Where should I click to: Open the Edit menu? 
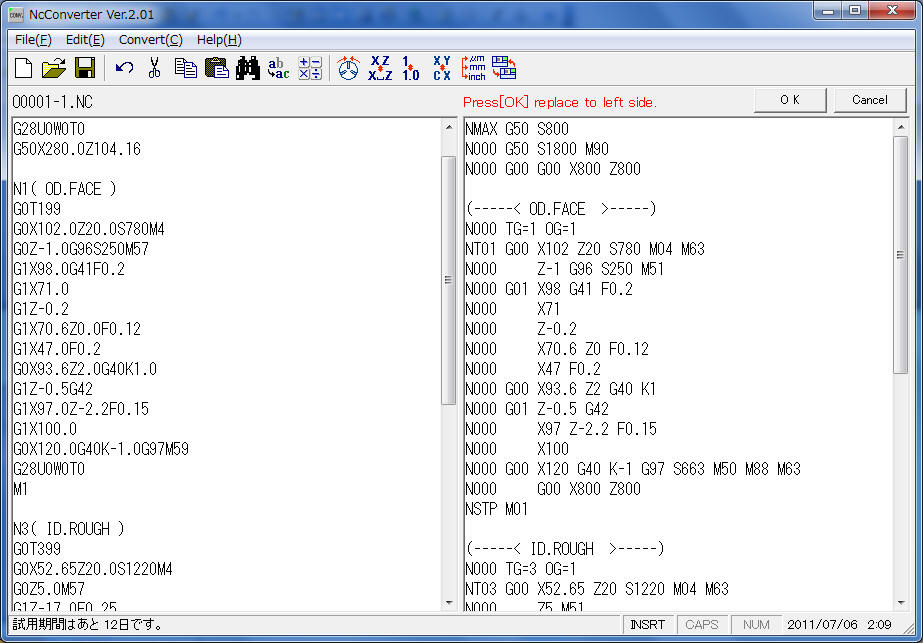85,40
